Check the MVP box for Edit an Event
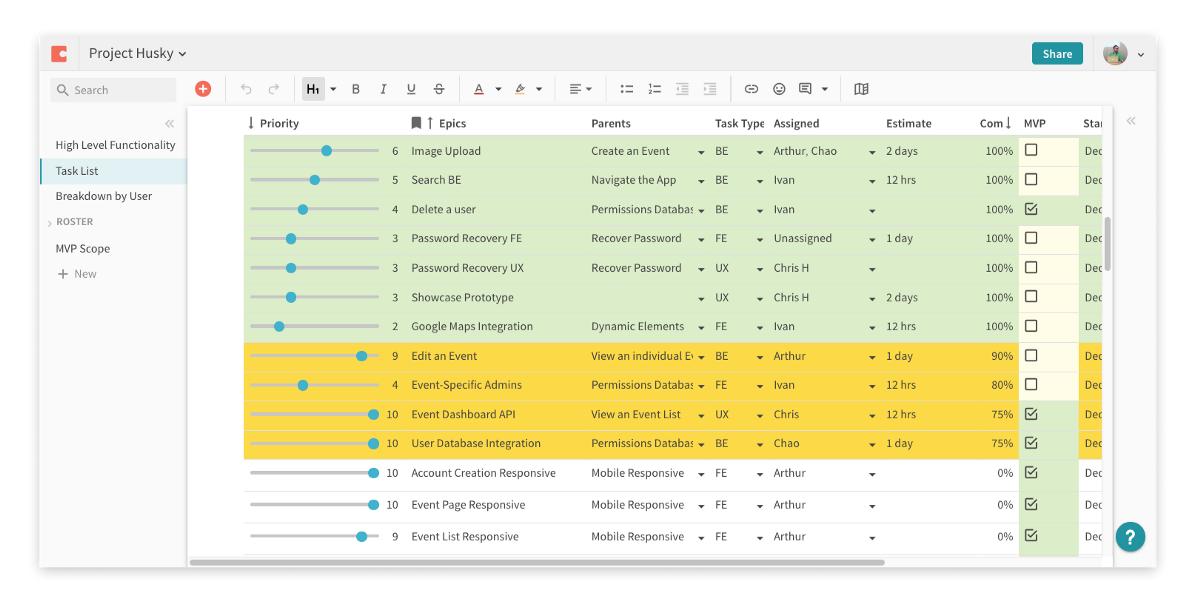 click(x=1031, y=355)
